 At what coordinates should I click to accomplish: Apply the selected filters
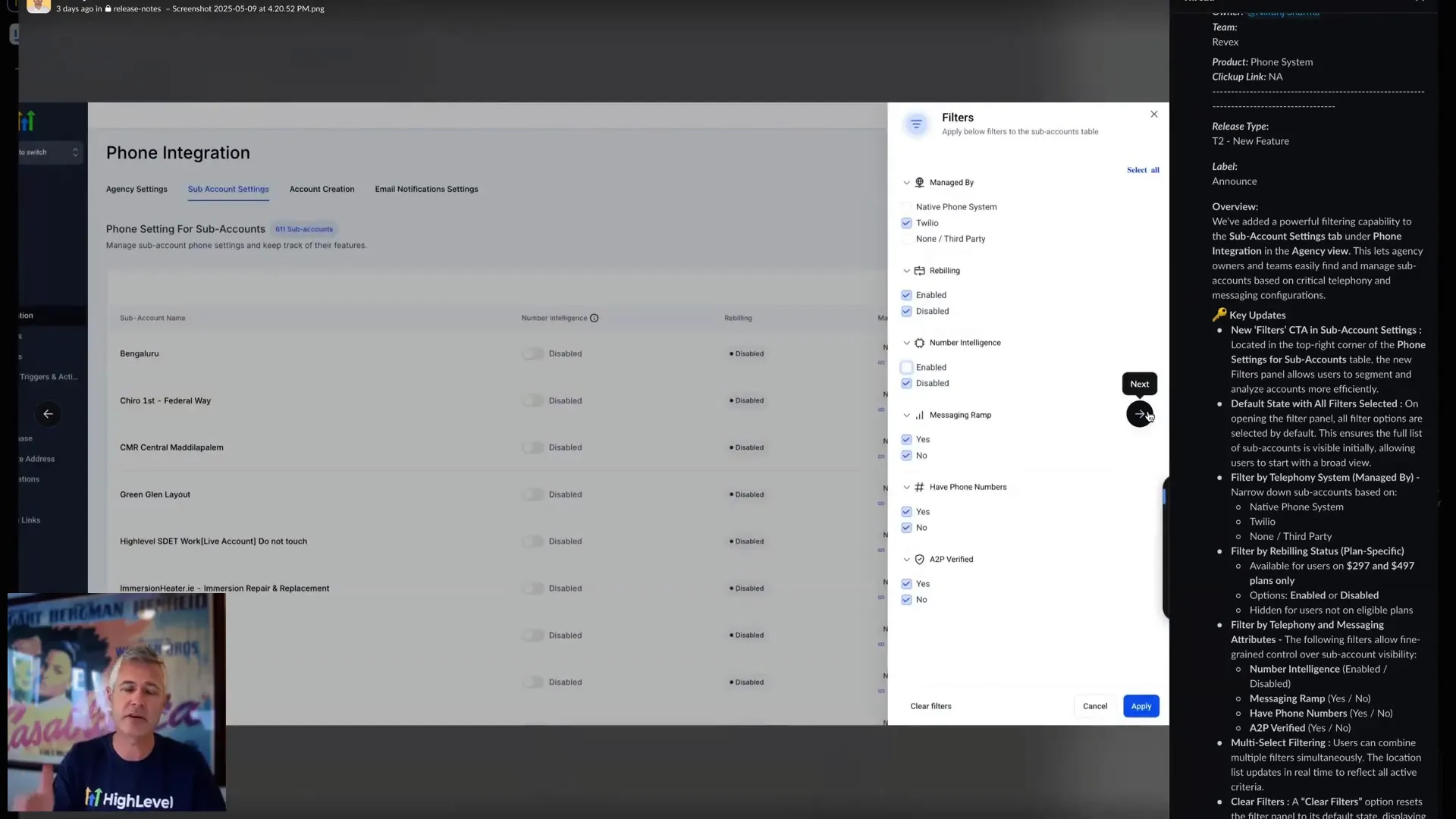[1141, 707]
